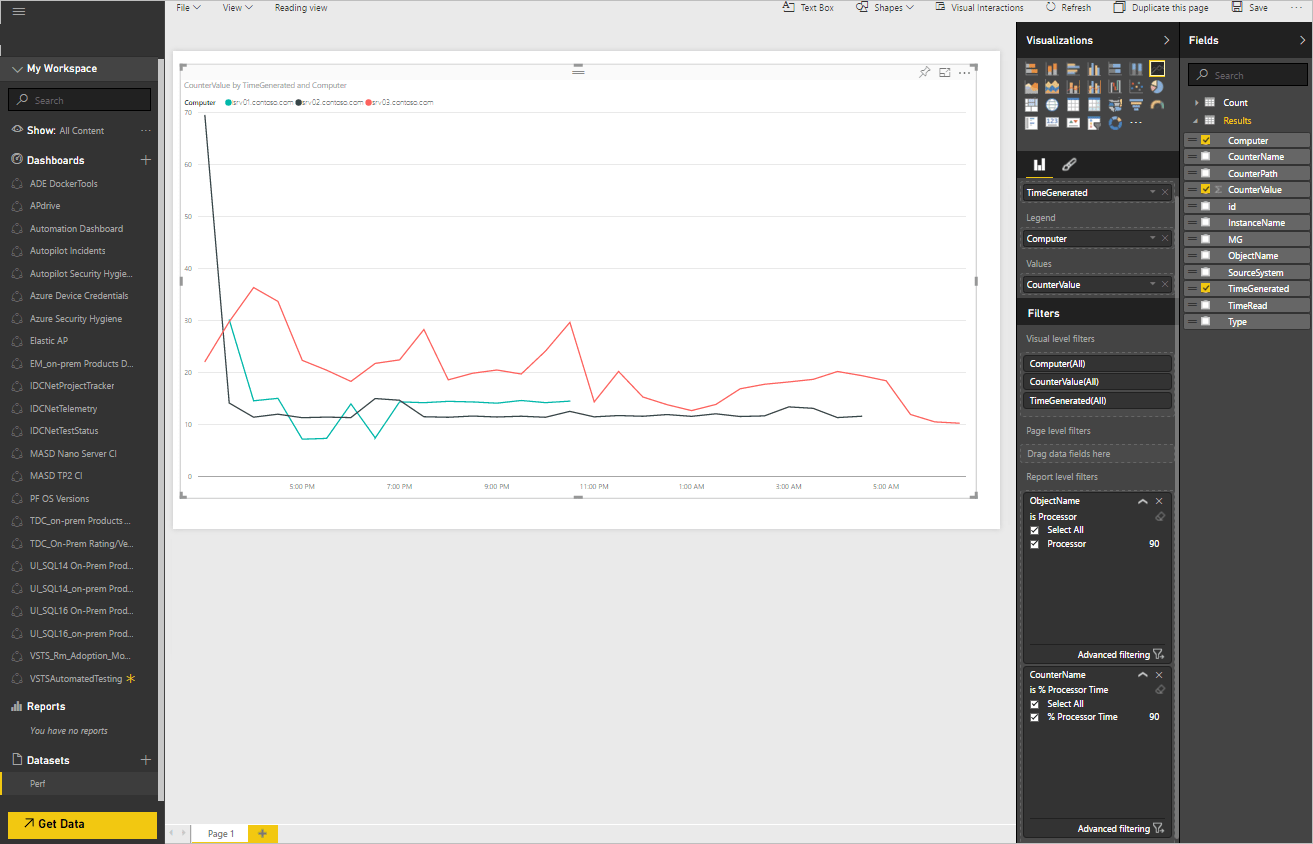Viewport: 1313px width, 844px height.
Task: Open the File menu dropdown
Action: click(x=188, y=7)
